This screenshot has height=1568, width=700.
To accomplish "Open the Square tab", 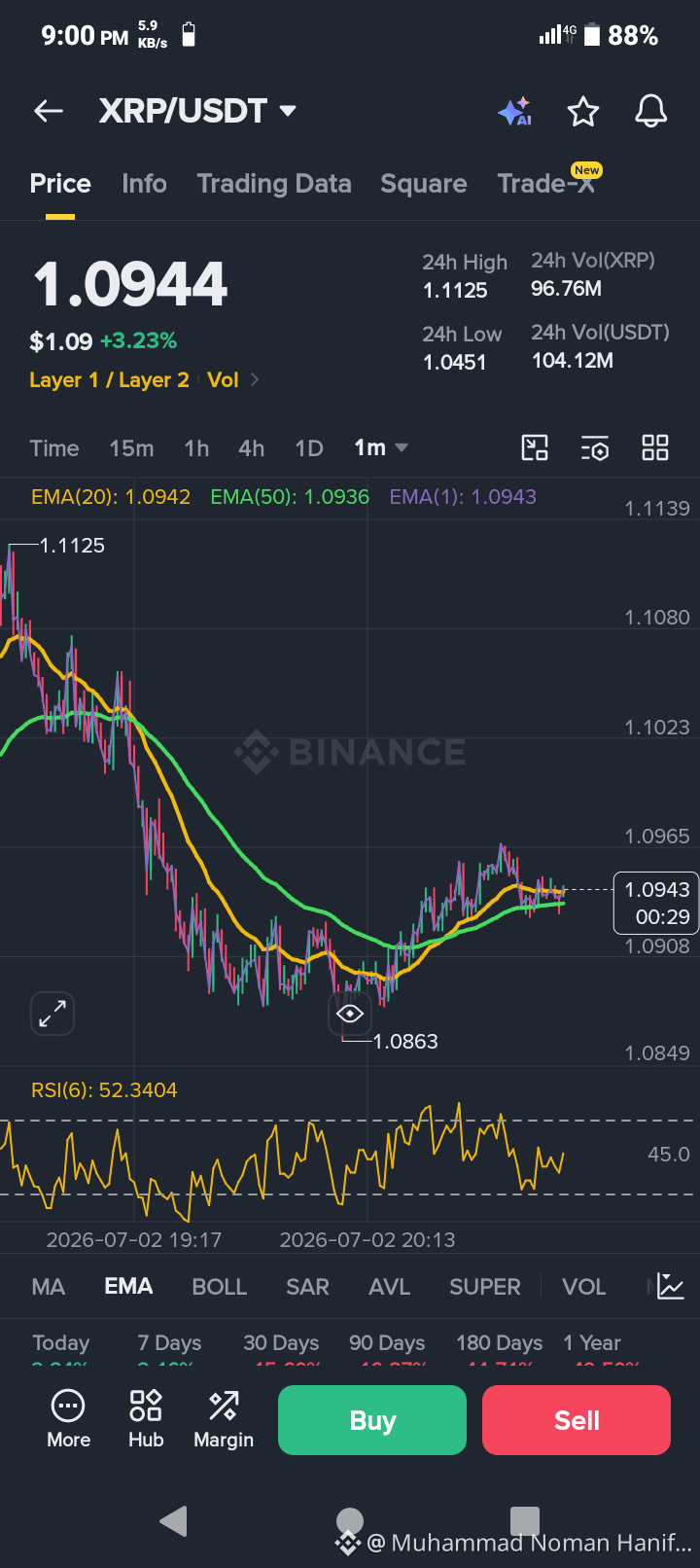I will tap(424, 184).
